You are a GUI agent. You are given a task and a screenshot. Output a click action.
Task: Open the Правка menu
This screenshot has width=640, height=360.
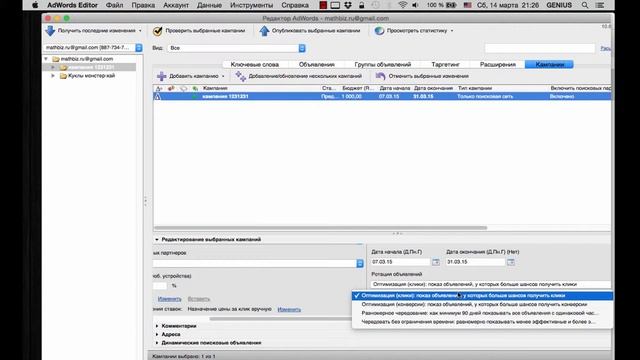(143, 5)
